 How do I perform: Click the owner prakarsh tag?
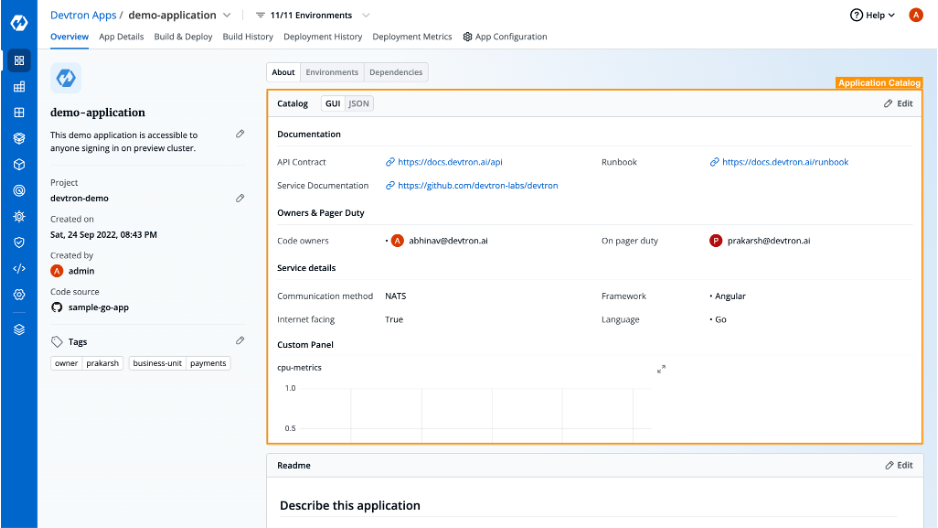tap(87, 363)
